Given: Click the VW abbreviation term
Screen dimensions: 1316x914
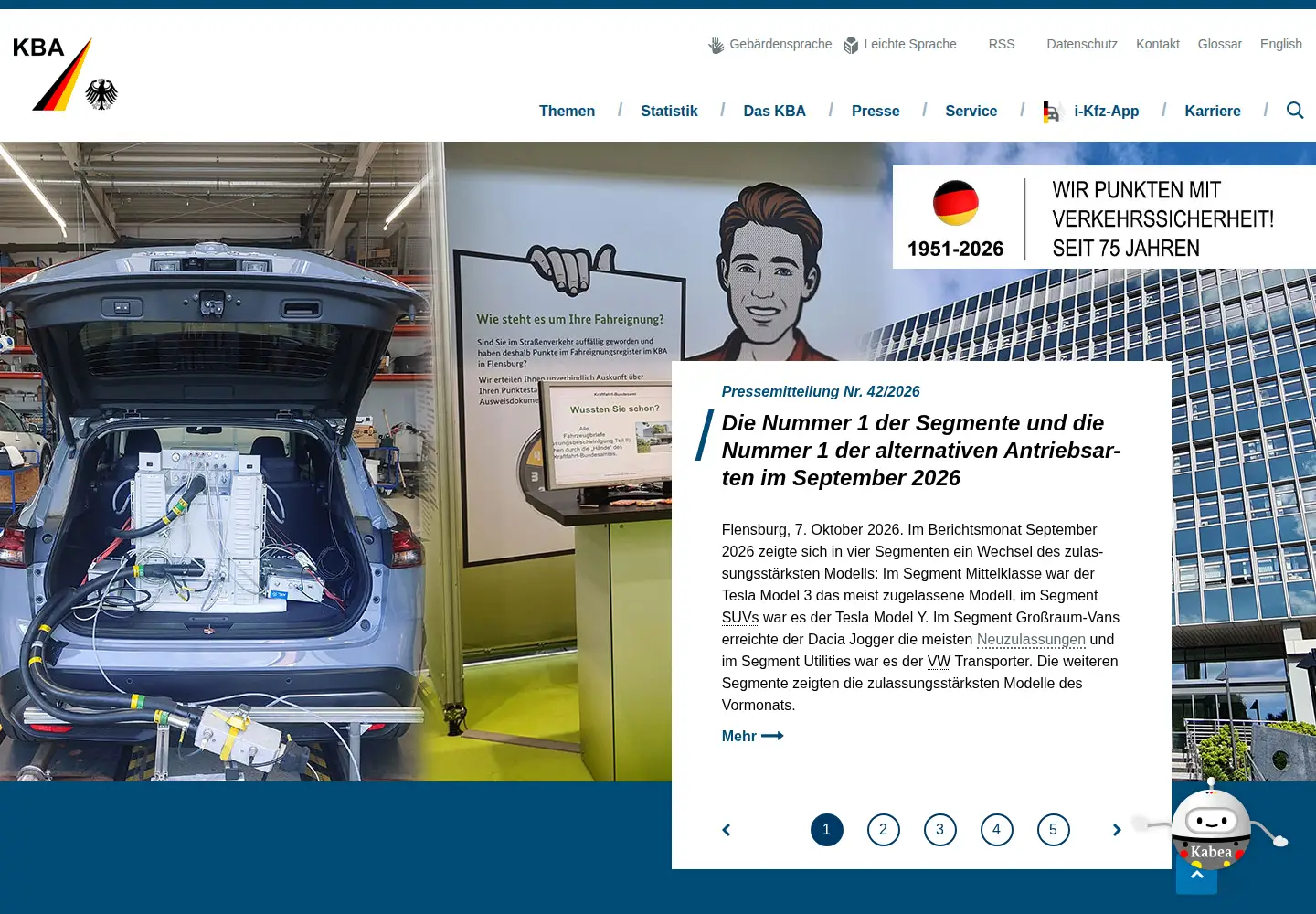Looking at the screenshot, I should click(x=939, y=662).
